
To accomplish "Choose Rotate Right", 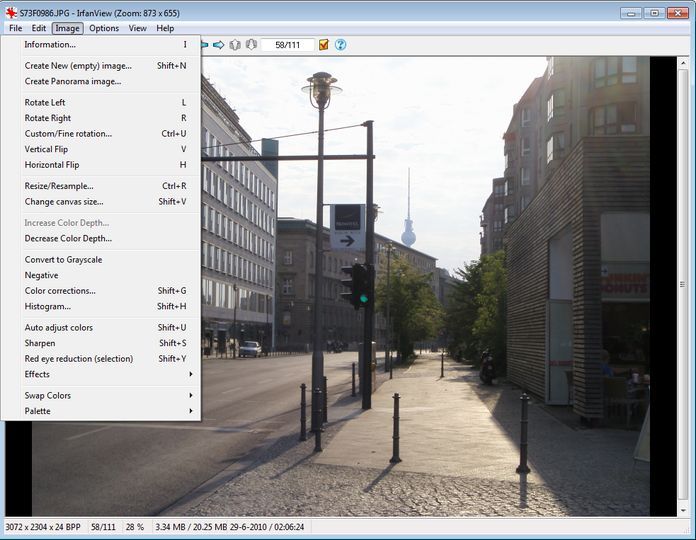I will coord(106,118).
